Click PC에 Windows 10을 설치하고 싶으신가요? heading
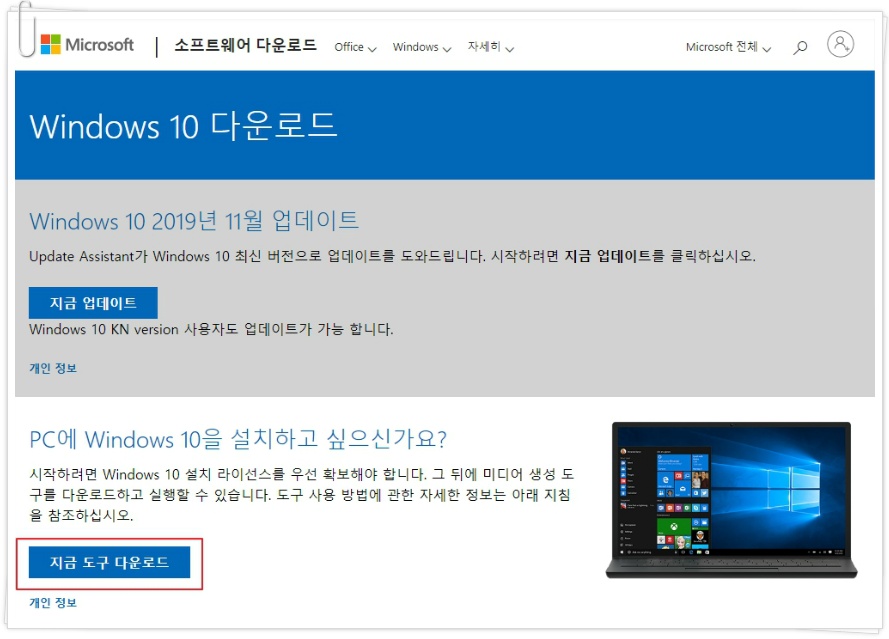The height and width of the screenshot is (639, 889). 238,439
